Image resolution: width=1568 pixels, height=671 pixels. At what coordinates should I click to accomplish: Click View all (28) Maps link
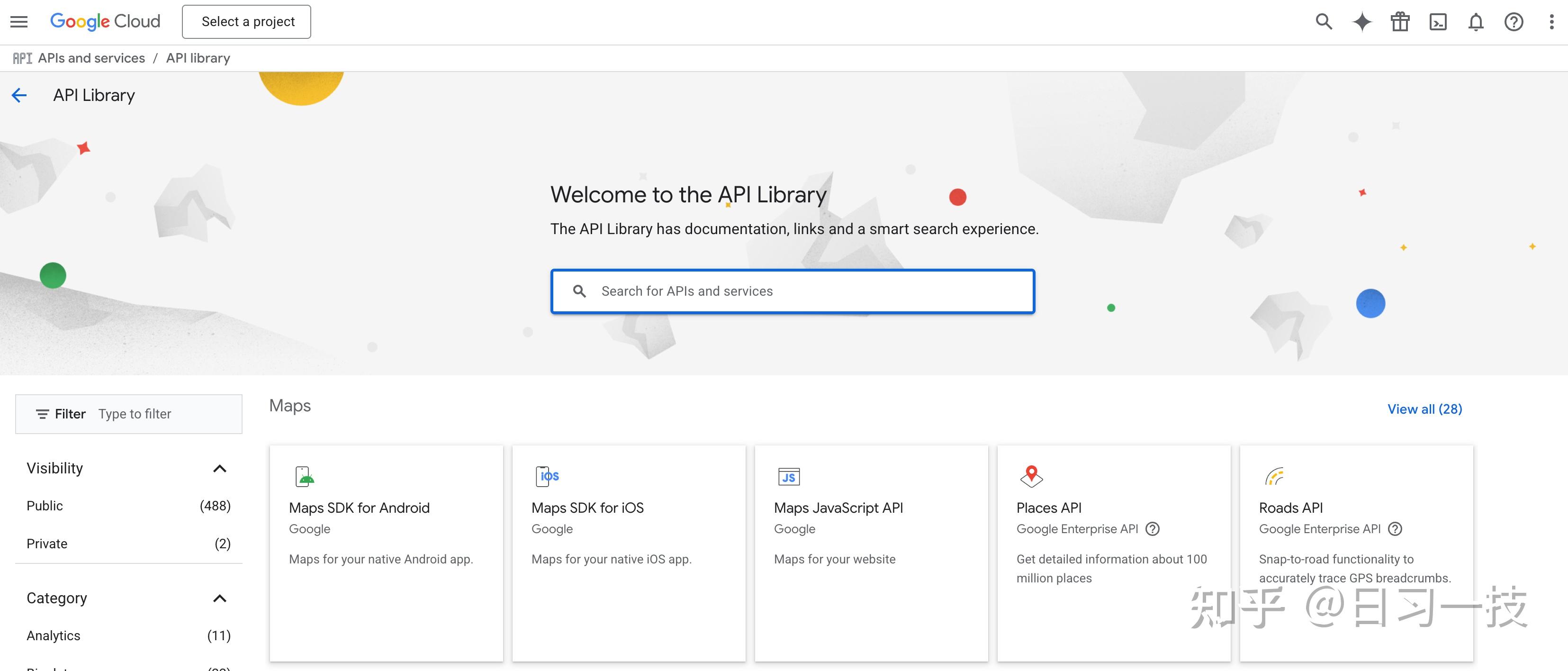pos(1424,409)
